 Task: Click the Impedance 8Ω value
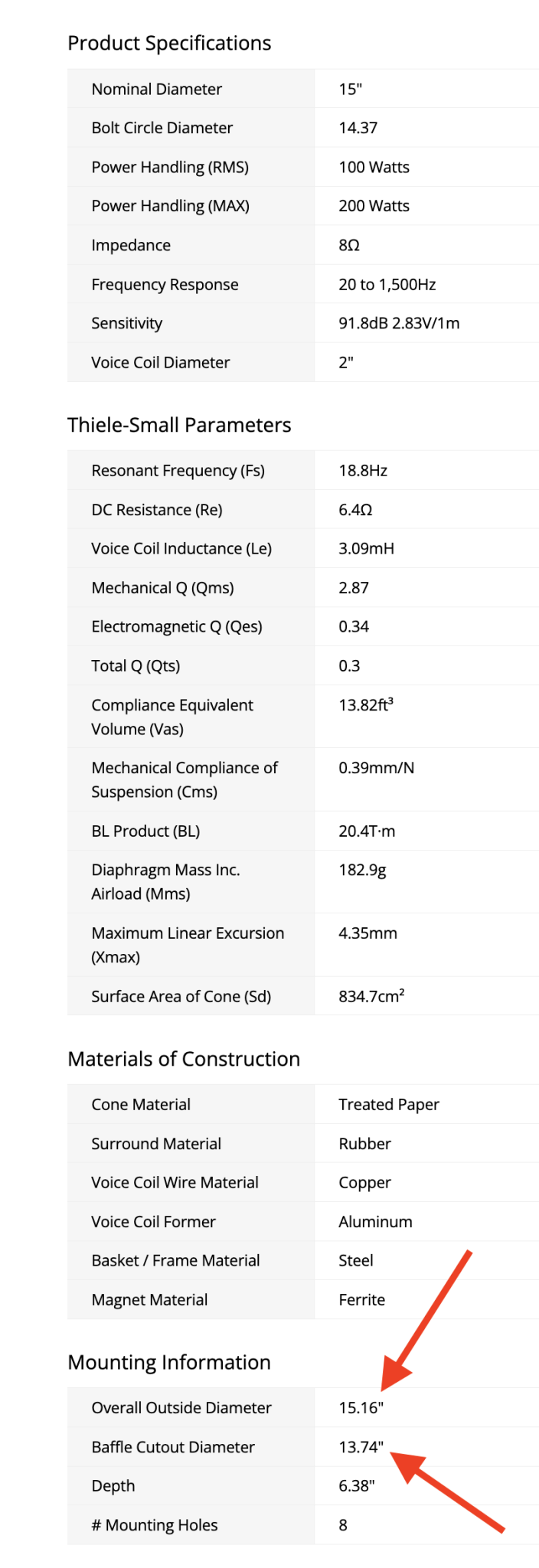[x=349, y=245]
